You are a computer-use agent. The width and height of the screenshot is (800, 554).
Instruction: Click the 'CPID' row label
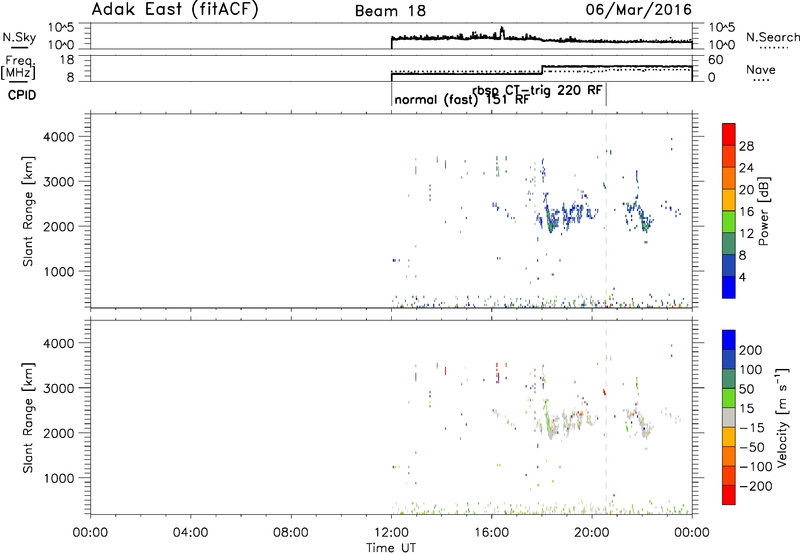point(22,95)
